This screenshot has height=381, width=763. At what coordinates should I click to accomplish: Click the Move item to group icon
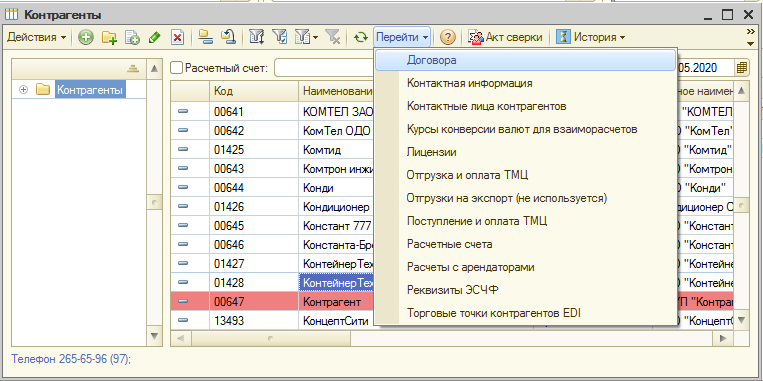pos(229,37)
